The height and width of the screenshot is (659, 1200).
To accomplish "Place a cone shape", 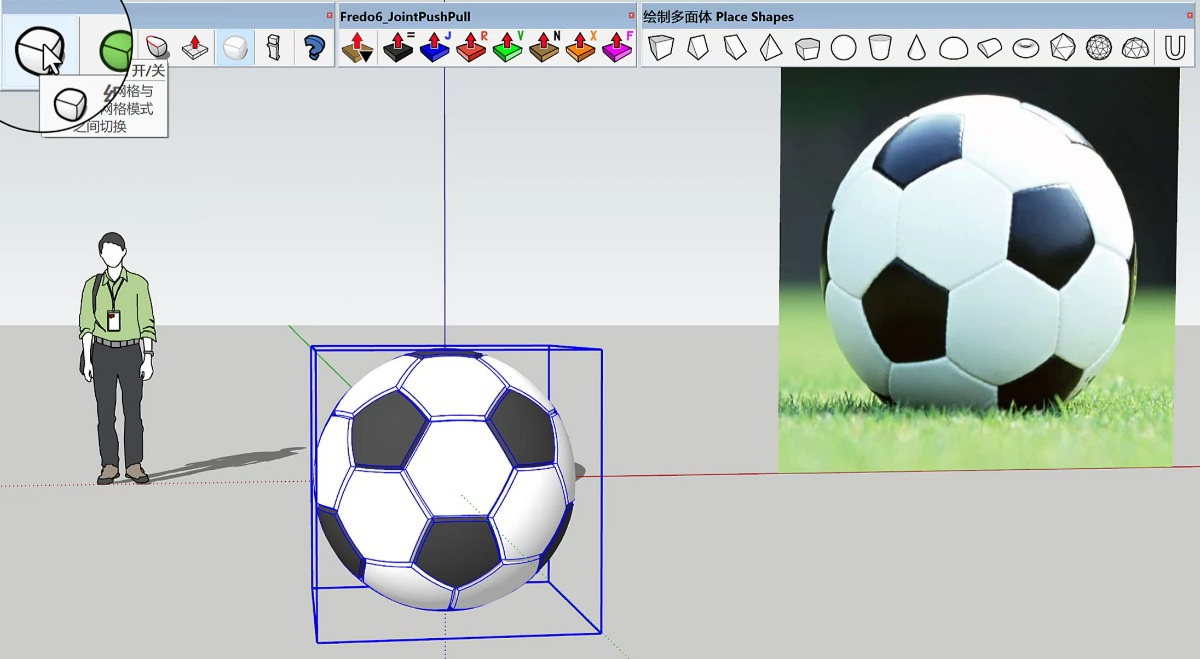I will tap(916, 47).
